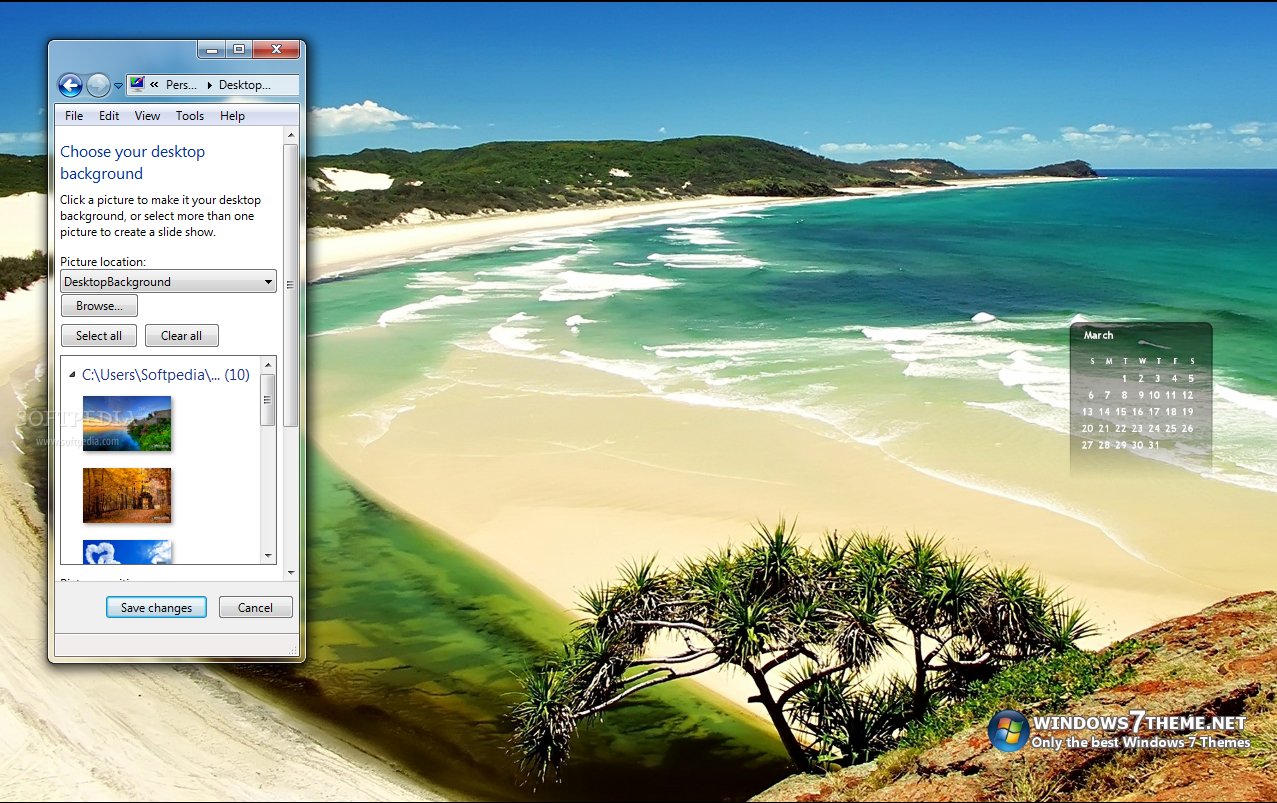Select the autumn forest wallpaper thumbnail
1277x803 pixels.
tap(127, 495)
